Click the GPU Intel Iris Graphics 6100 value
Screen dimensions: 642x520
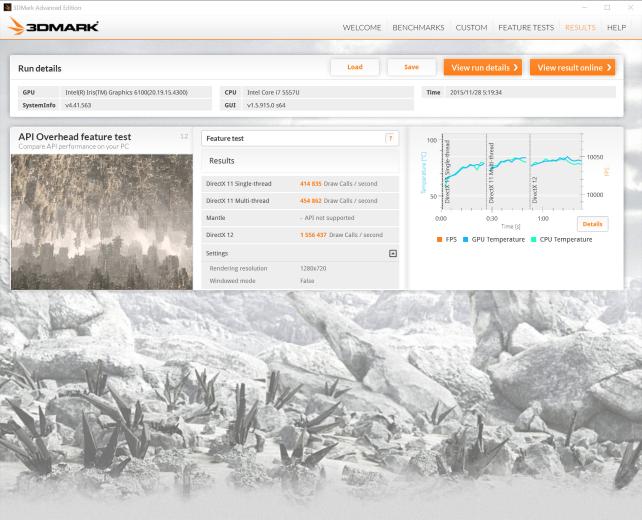pos(127,93)
